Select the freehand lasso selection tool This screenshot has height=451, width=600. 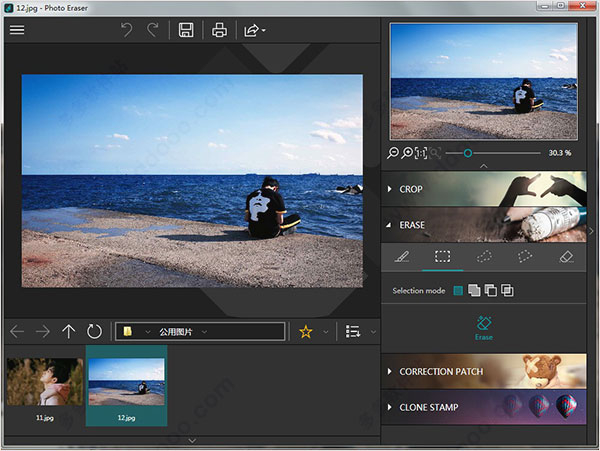click(484, 257)
